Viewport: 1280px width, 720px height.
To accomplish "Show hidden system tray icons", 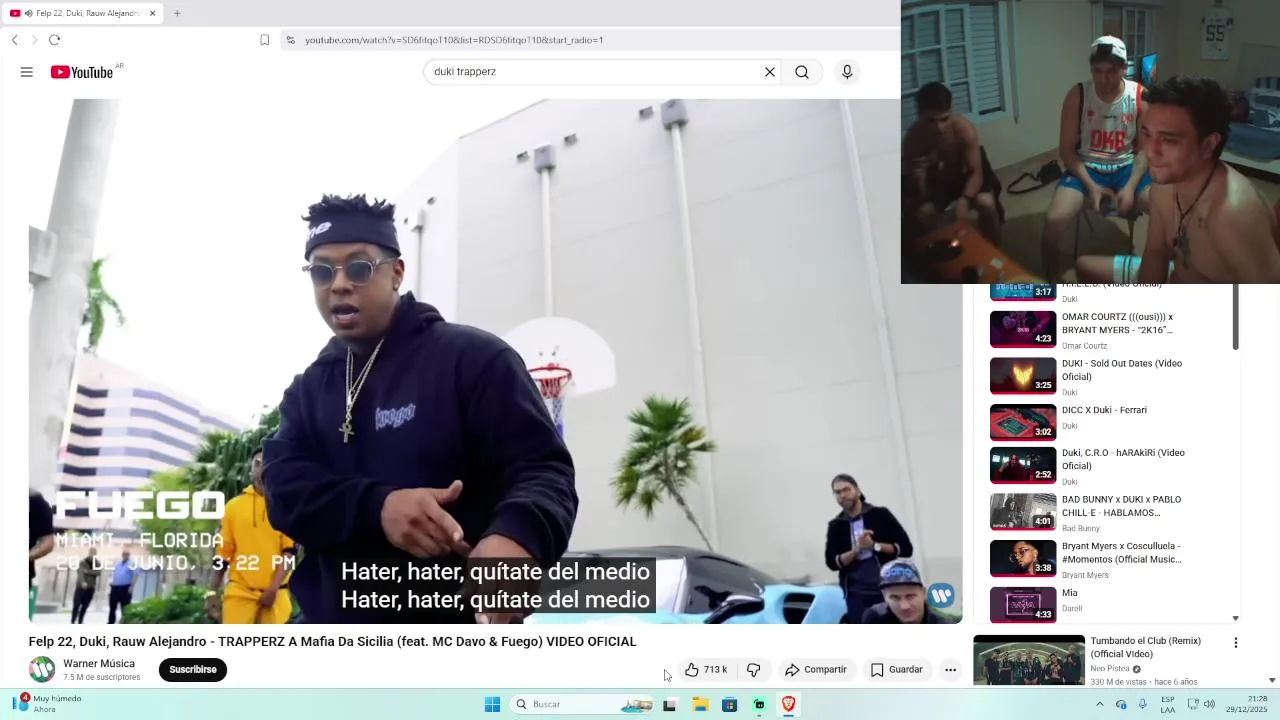I will [1099, 704].
